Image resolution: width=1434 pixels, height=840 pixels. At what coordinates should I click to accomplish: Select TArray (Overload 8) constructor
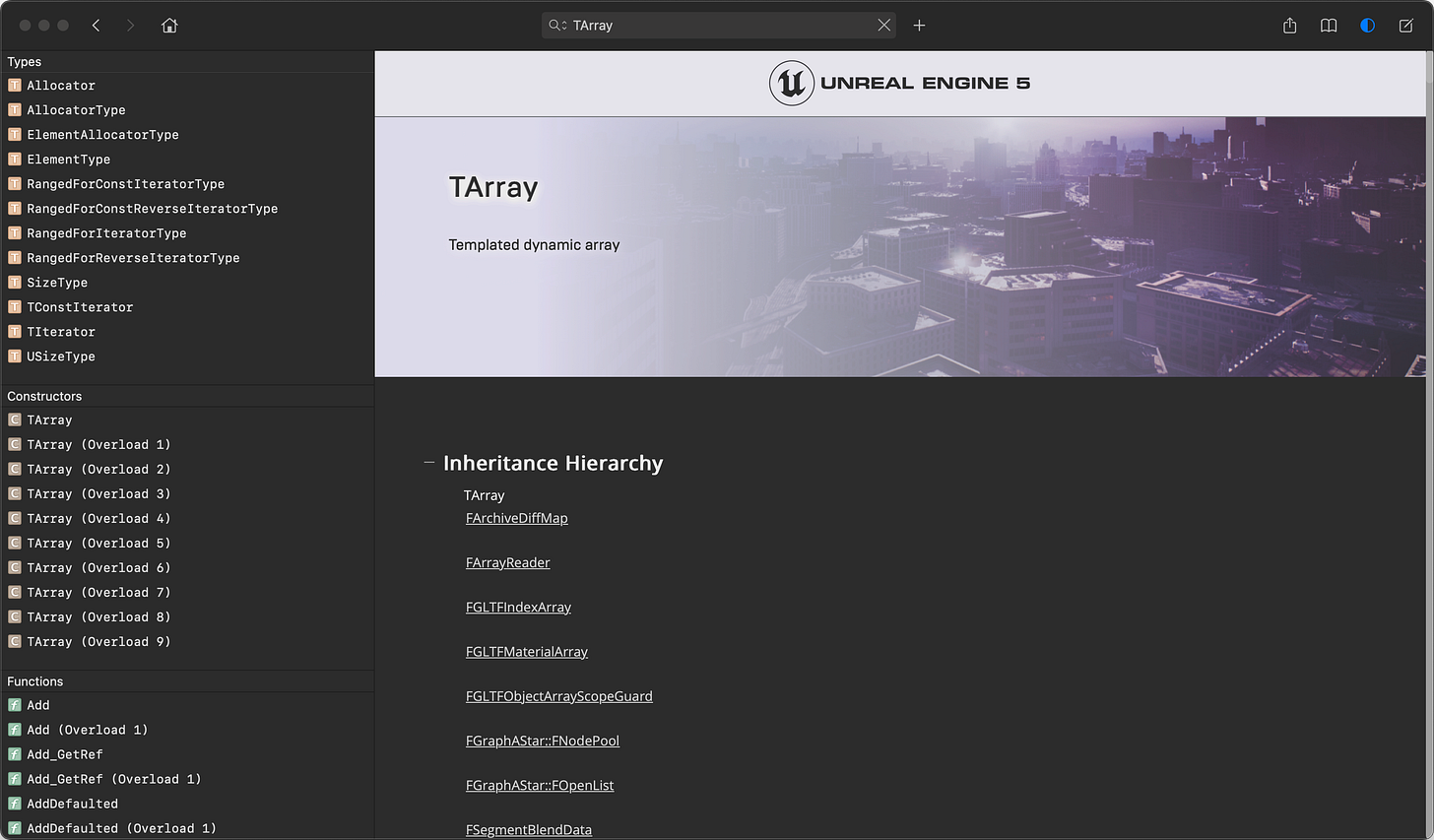(187, 616)
